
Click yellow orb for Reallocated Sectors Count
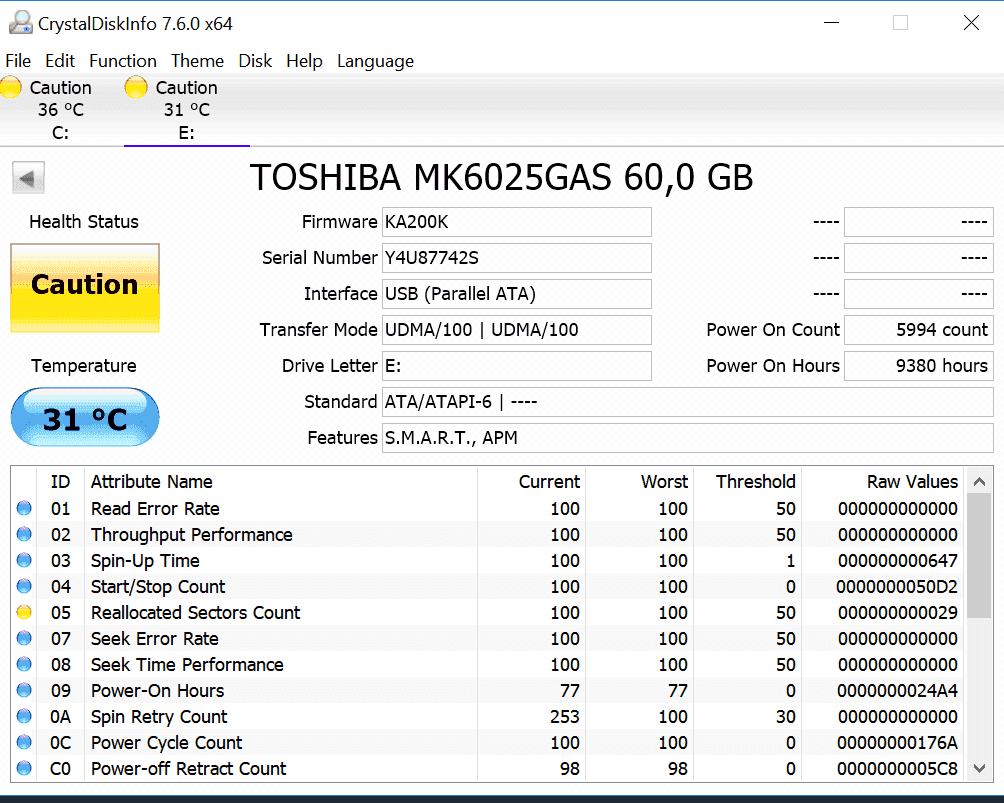(24, 612)
